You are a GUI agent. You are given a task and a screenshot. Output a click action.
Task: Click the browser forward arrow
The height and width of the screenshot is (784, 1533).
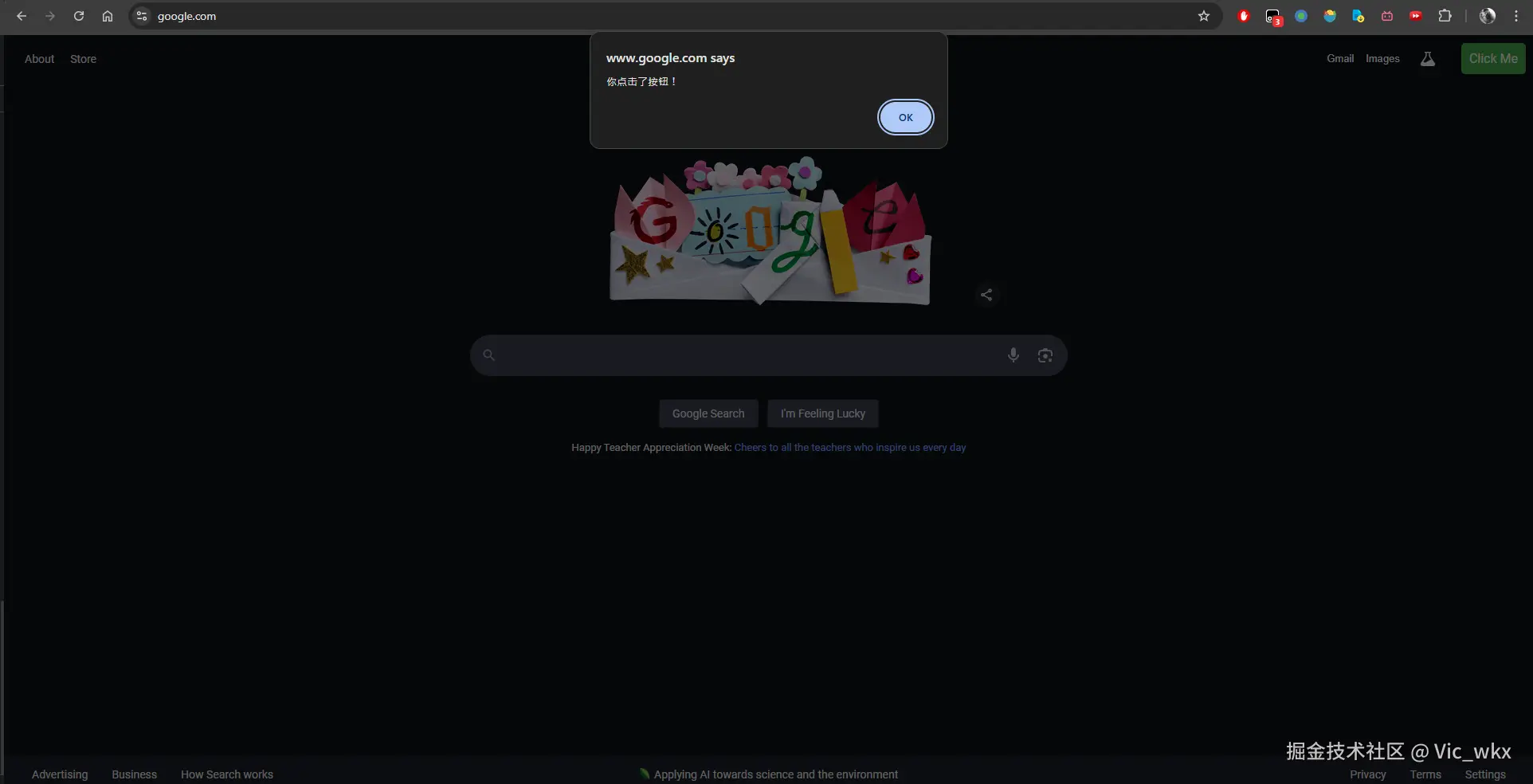tap(50, 16)
